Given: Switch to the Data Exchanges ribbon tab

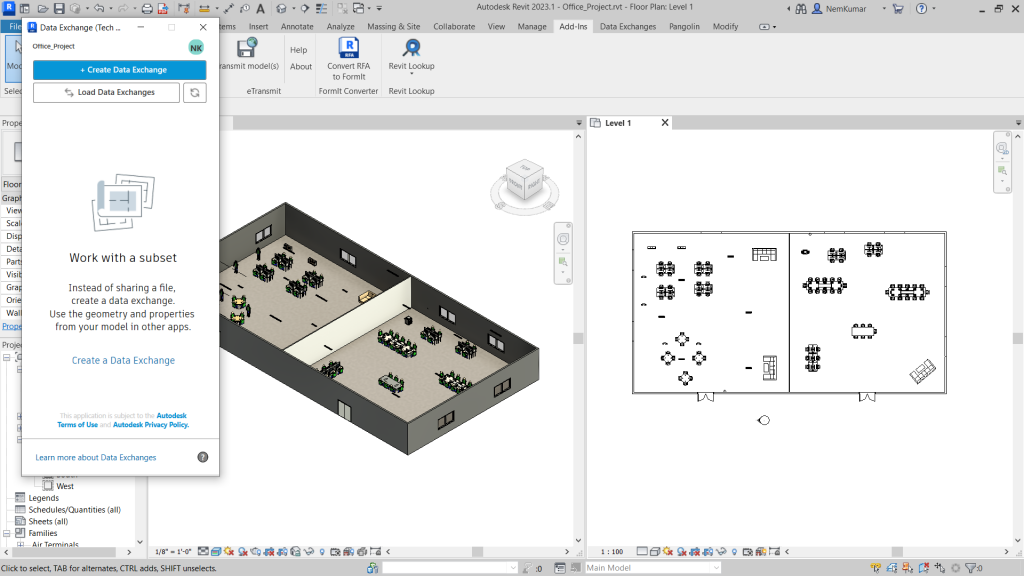Looking at the screenshot, I should click(x=628, y=27).
